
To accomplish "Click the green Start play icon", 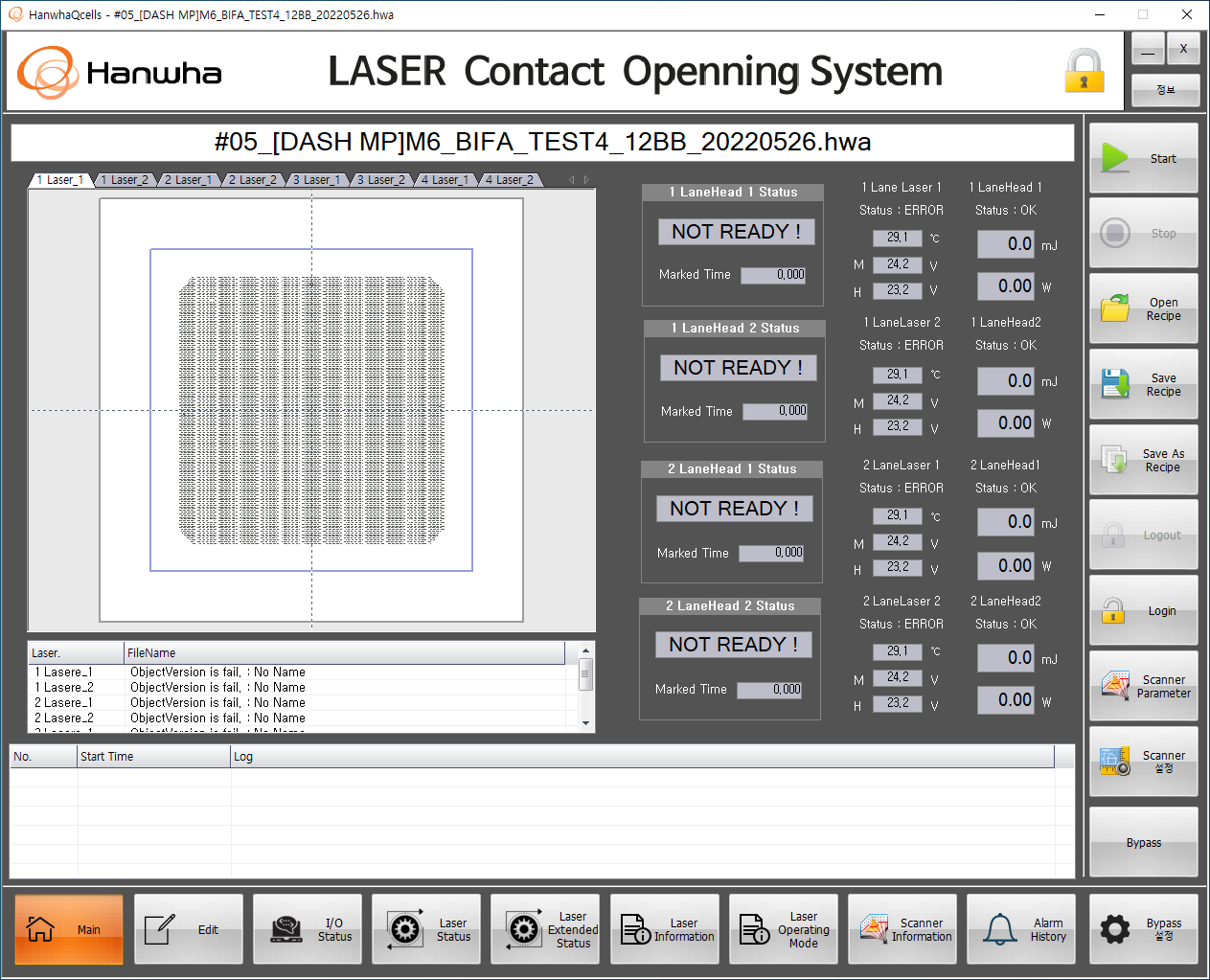I will [1115, 157].
